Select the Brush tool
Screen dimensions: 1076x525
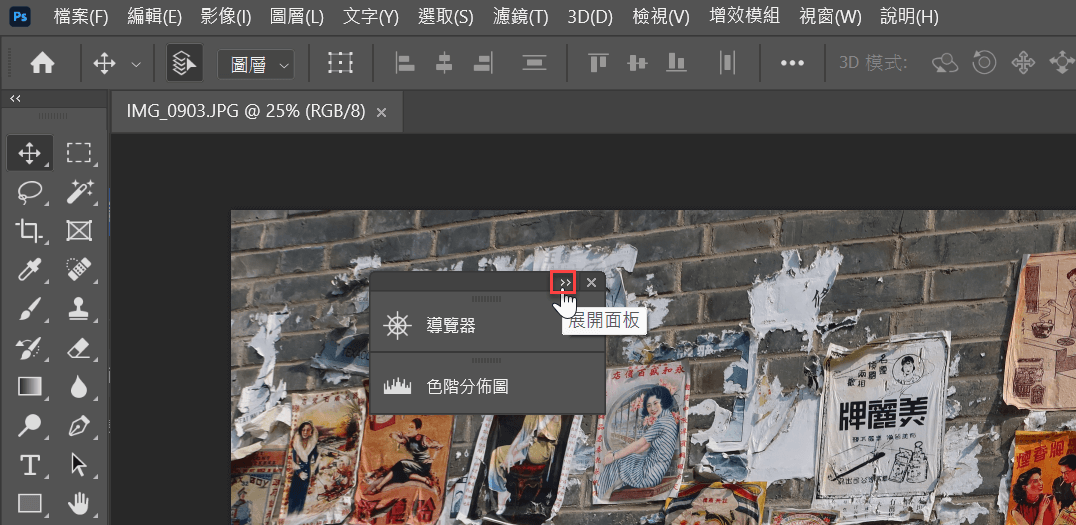(30, 310)
